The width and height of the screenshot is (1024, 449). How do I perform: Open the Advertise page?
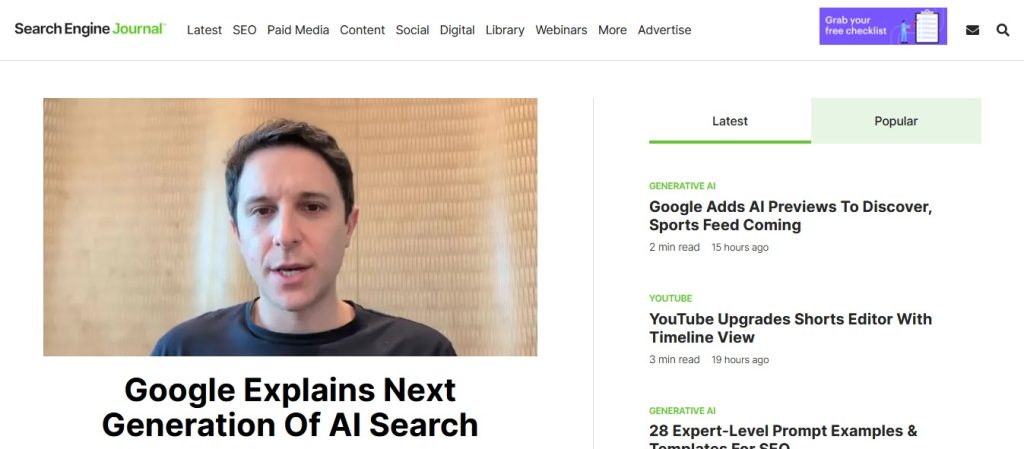tap(664, 30)
